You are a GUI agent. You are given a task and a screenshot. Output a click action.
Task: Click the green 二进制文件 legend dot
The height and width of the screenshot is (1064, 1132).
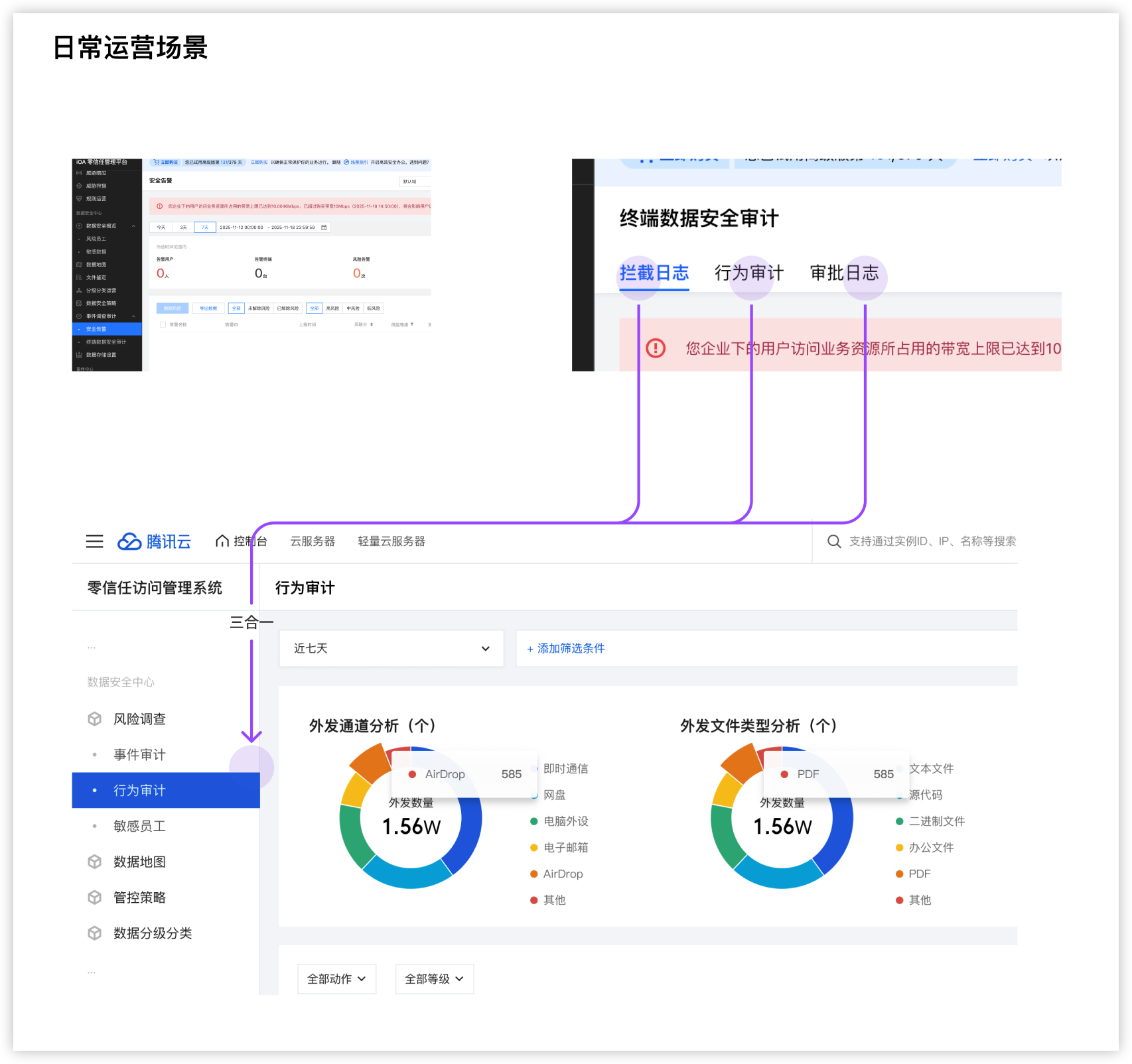pyautogui.click(x=900, y=821)
